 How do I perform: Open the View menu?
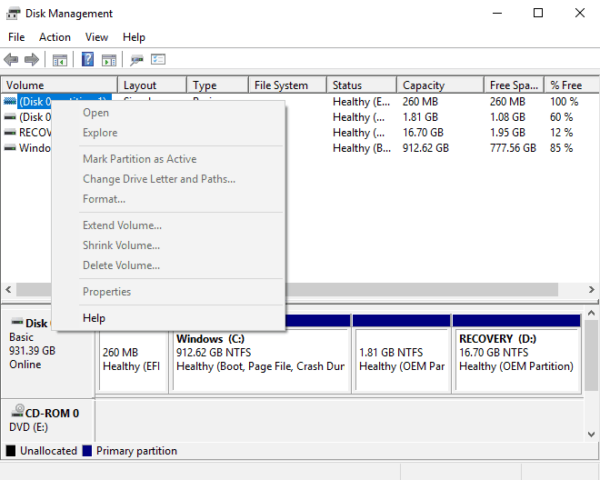96,37
